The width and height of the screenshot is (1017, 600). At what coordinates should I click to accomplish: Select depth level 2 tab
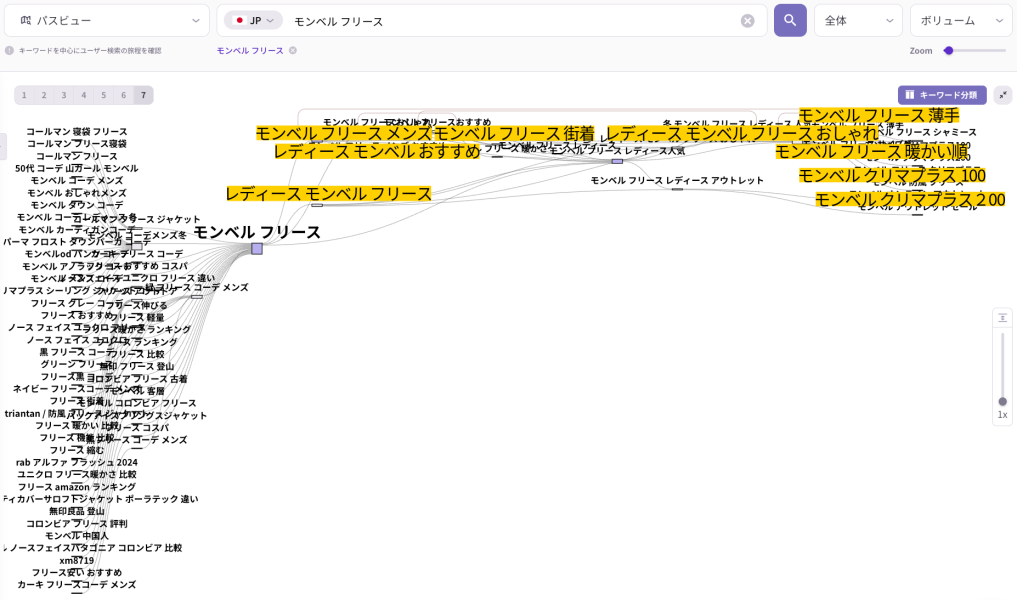(x=44, y=95)
